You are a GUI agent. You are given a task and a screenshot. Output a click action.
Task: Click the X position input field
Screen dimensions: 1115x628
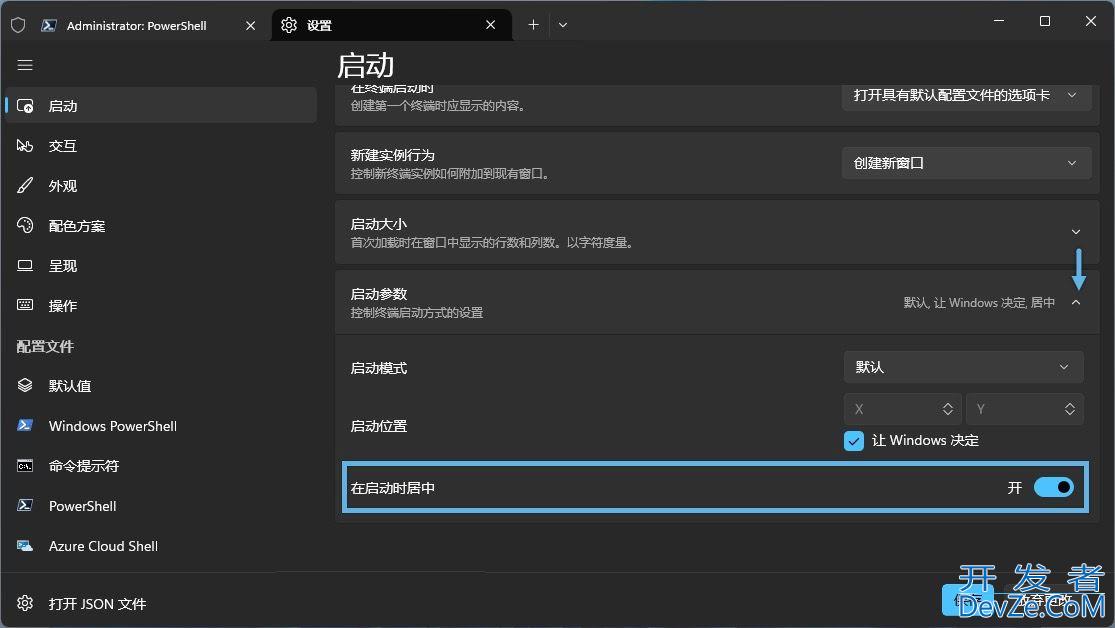902,409
